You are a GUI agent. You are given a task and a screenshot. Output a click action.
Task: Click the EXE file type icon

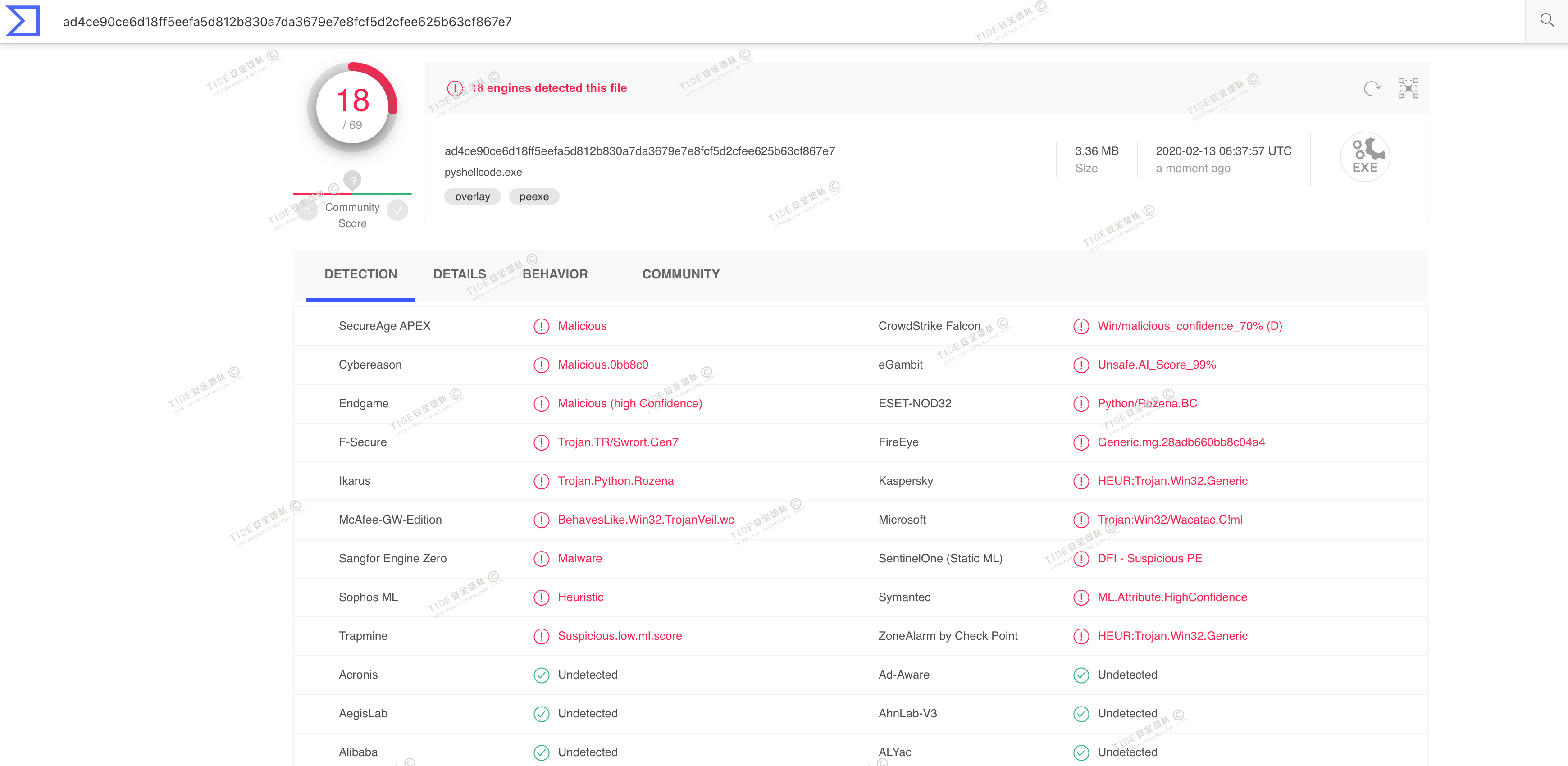pyautogui.click(x=1365, y=157)
